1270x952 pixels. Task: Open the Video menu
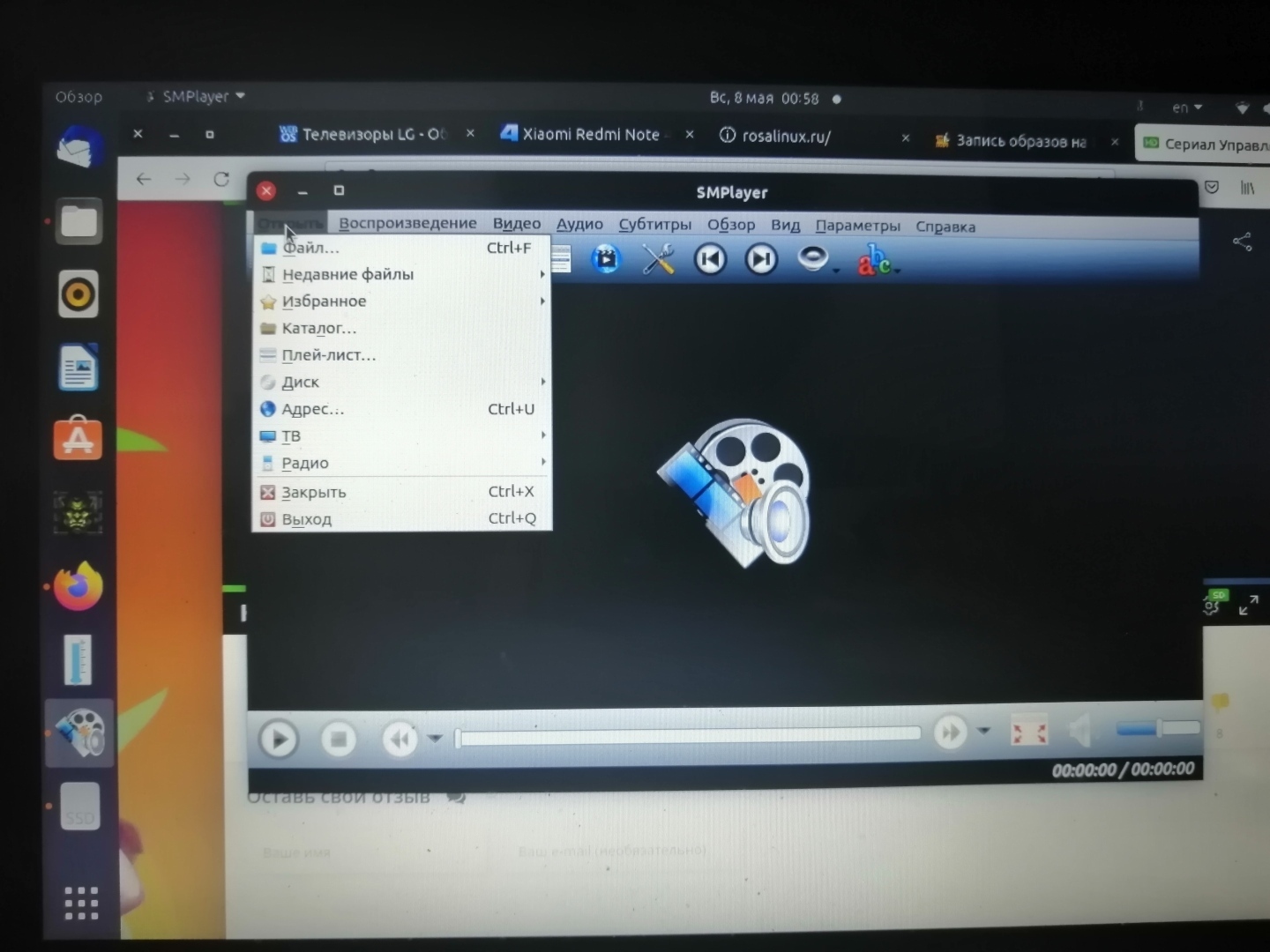(516, 224)
